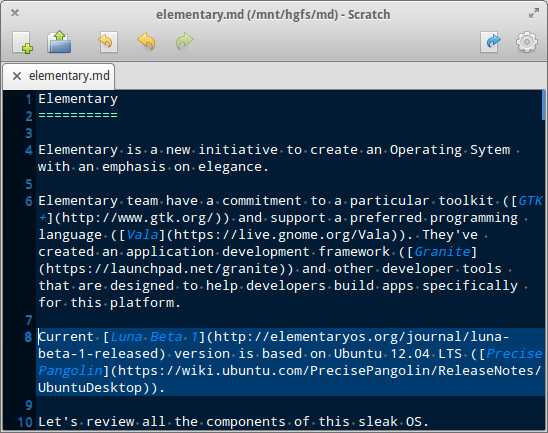Undo last edit with orange arrow

coord(146,42)
